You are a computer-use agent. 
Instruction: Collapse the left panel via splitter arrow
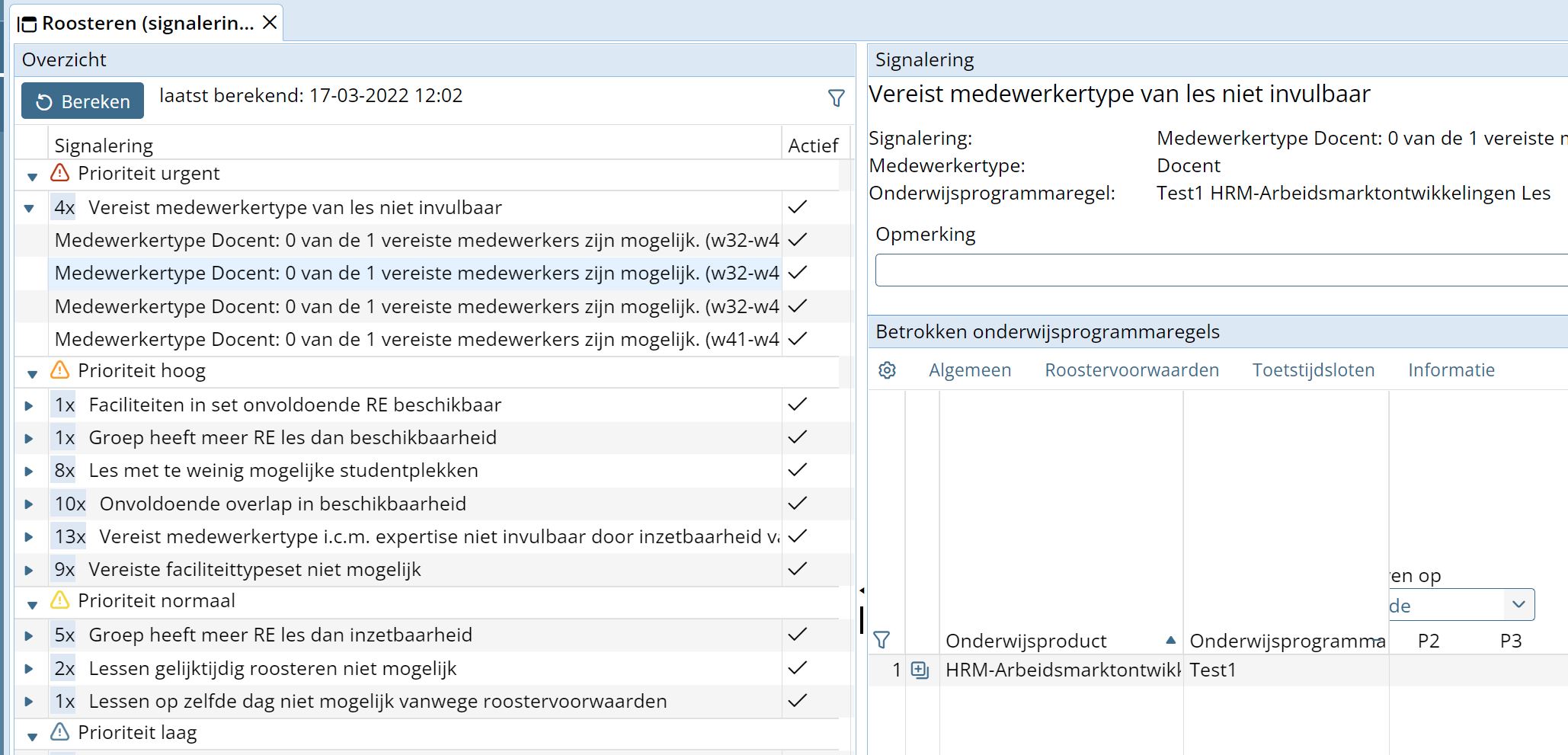[x=862, y=590]
